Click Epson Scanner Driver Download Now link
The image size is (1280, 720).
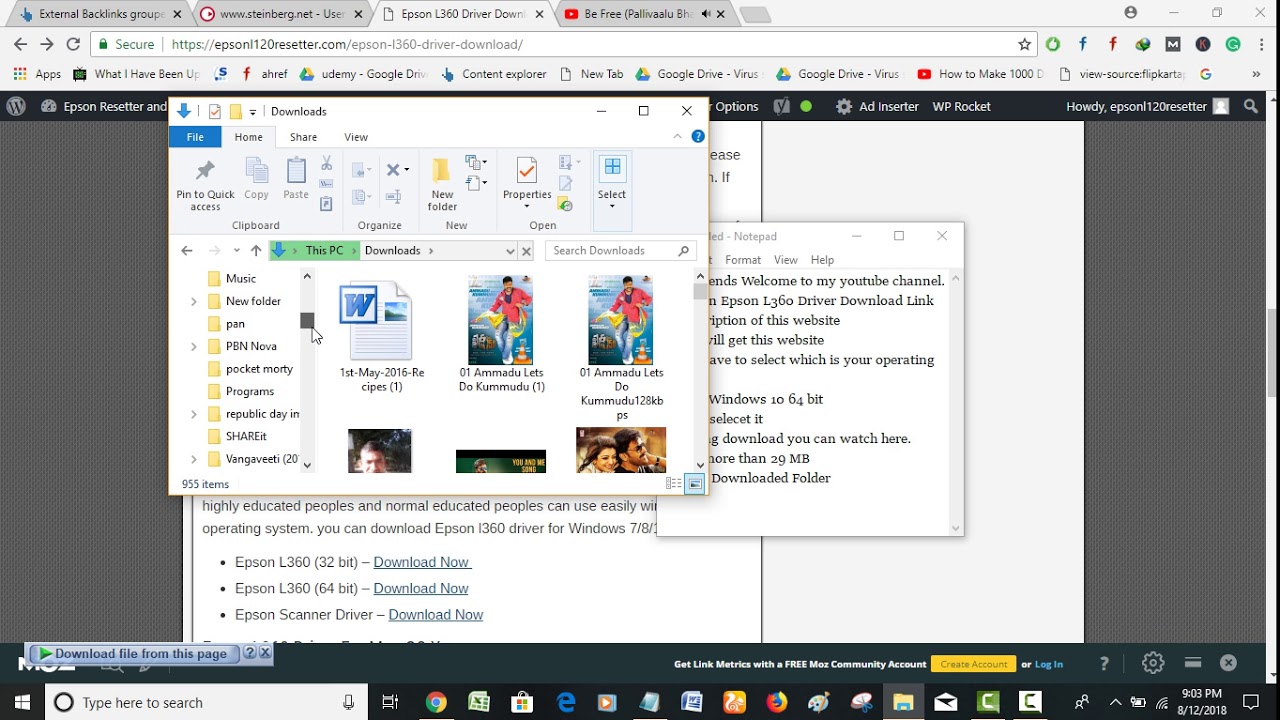[x=436, y=615]
